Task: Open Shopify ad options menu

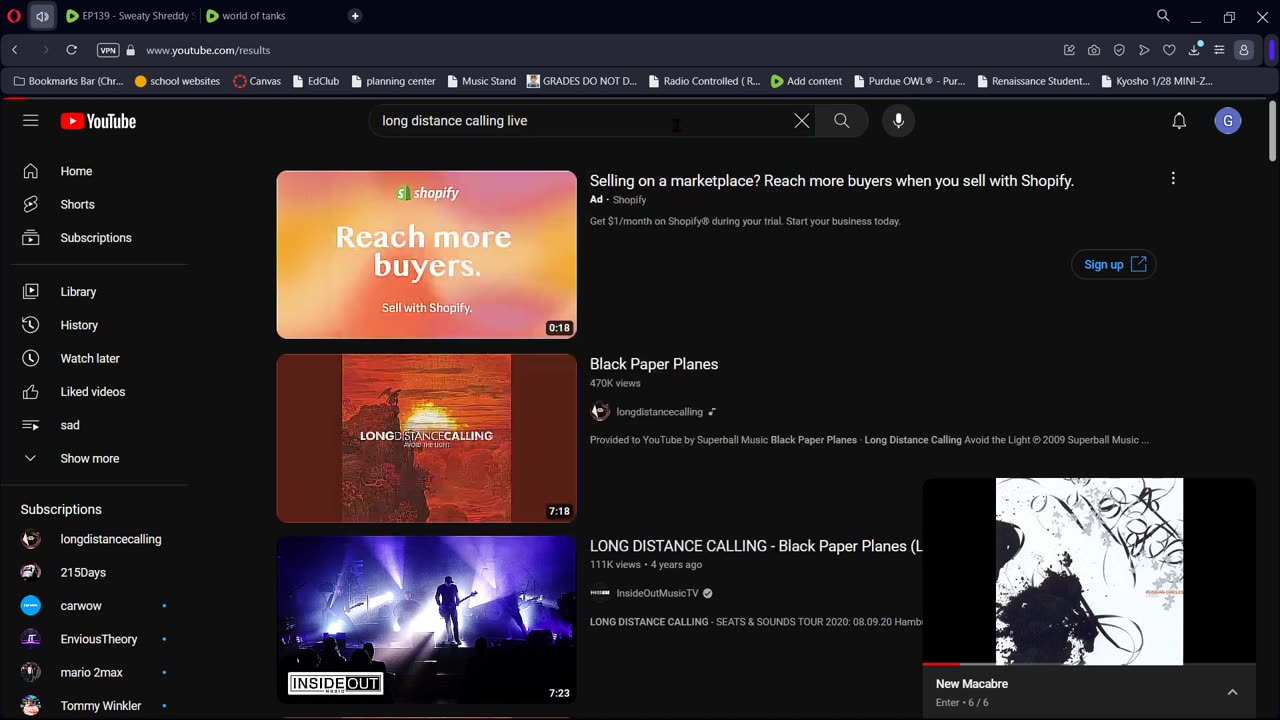Action: tap(1173, 179)
